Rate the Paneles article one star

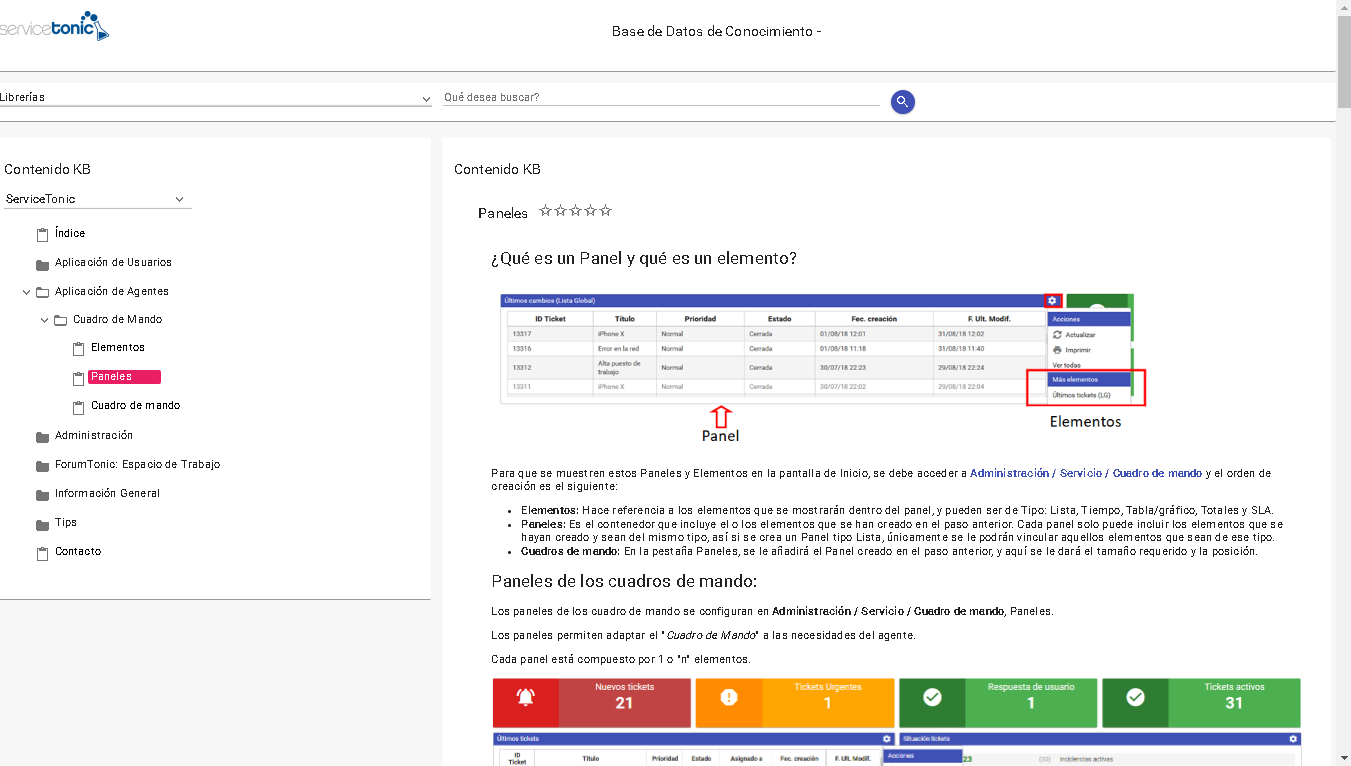545,210
